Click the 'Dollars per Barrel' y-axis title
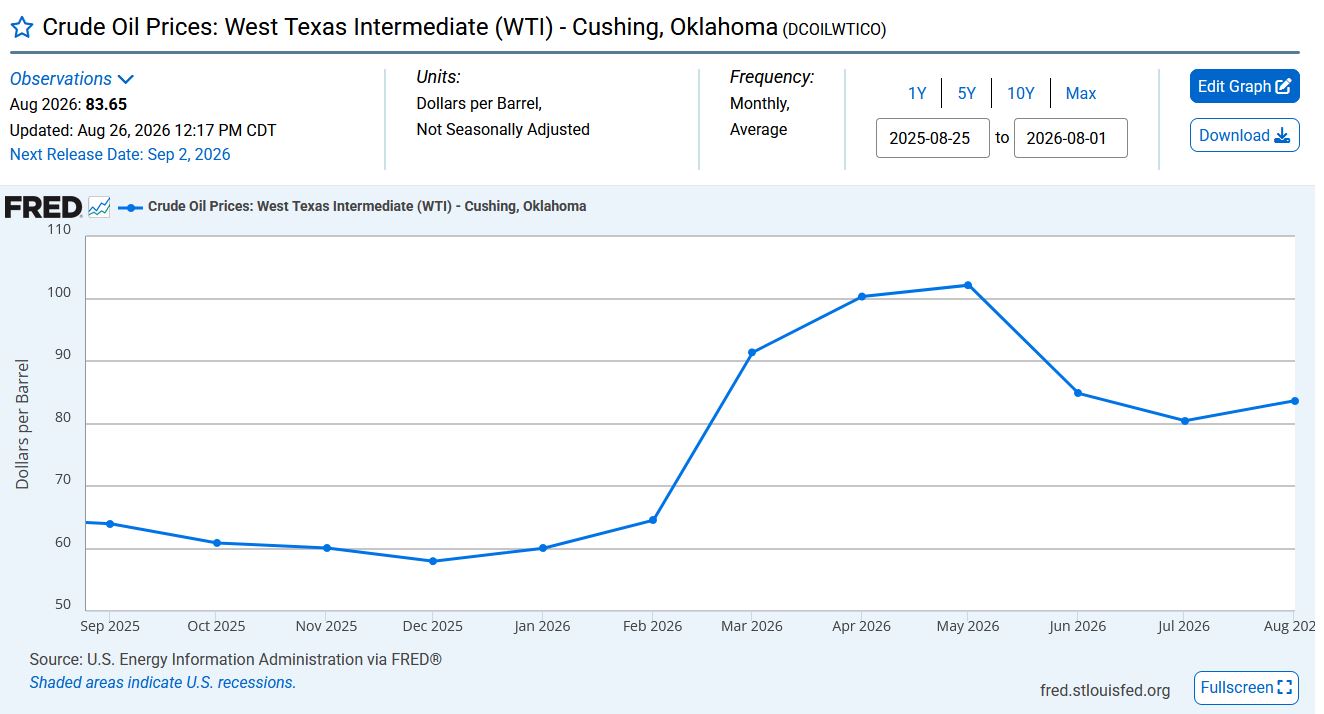Viewport: 1324px width, 714px height. click(x=22, y=424)
